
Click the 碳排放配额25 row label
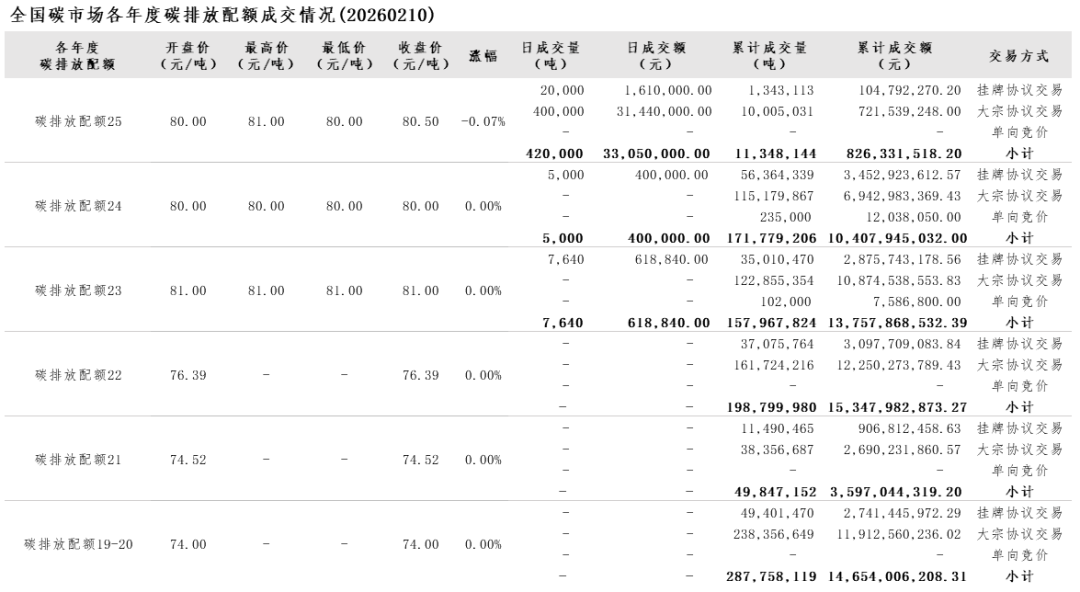(x=78, y=122)
